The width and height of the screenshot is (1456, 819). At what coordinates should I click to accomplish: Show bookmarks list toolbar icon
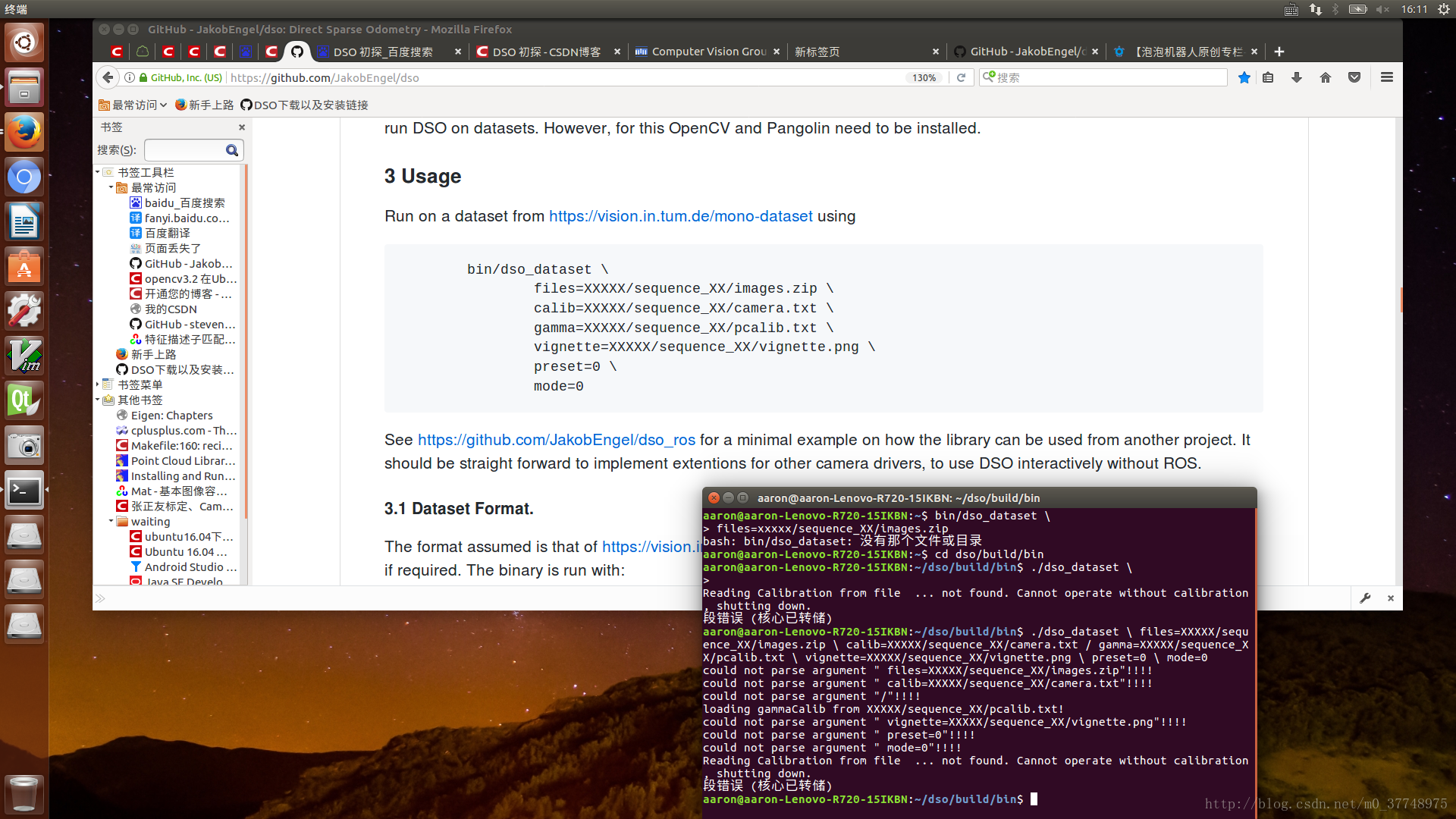click(1268, 77)
